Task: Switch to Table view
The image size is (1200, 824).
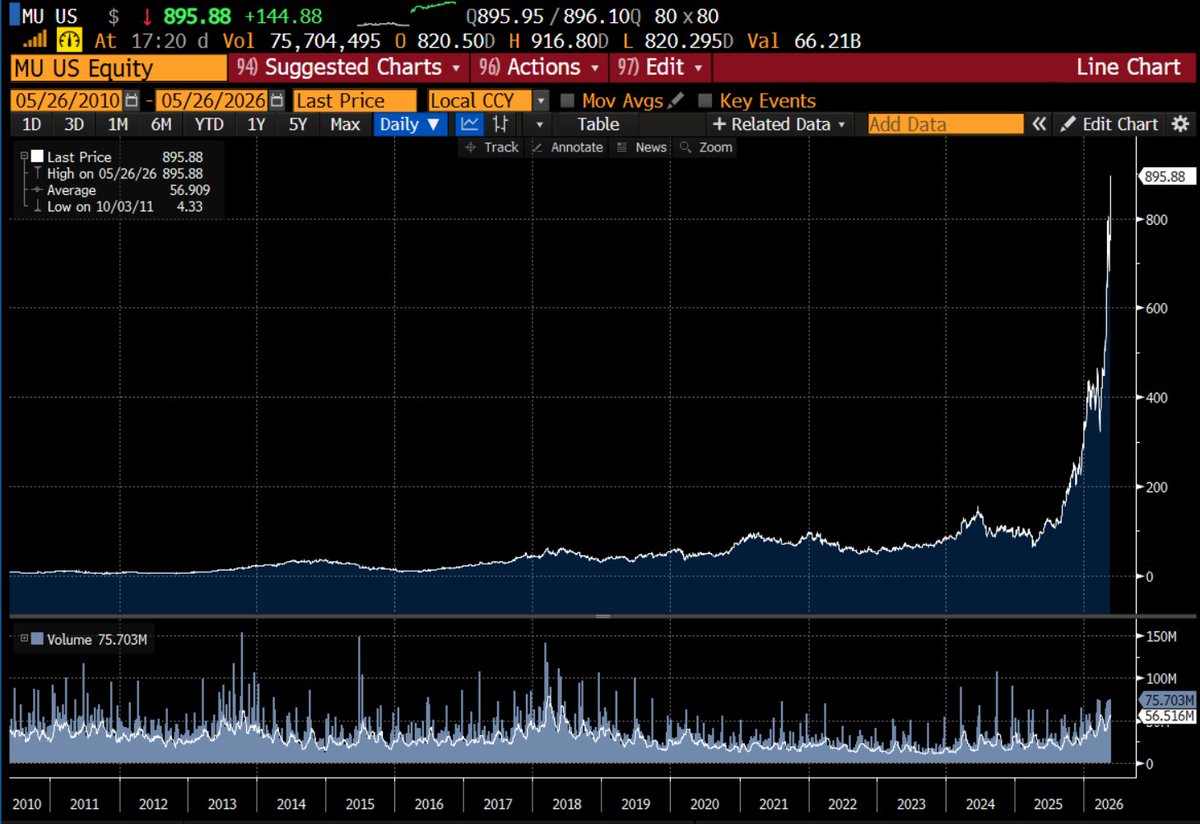Action: point(598,124)
